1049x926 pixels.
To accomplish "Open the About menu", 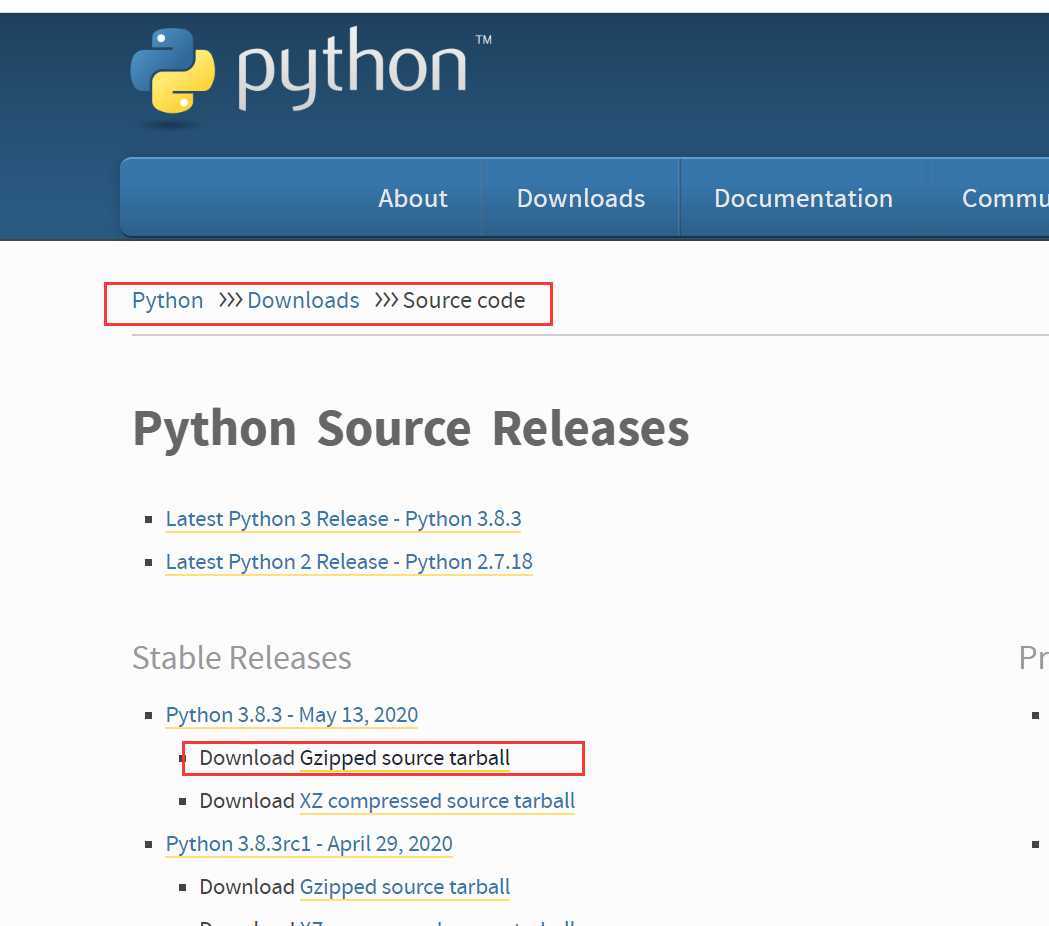I will coord(412,198).
